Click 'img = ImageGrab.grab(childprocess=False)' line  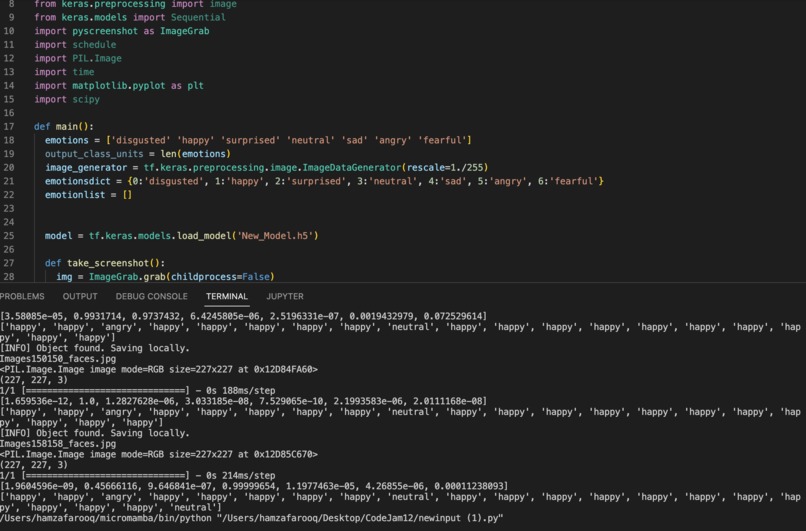(165, 277)
